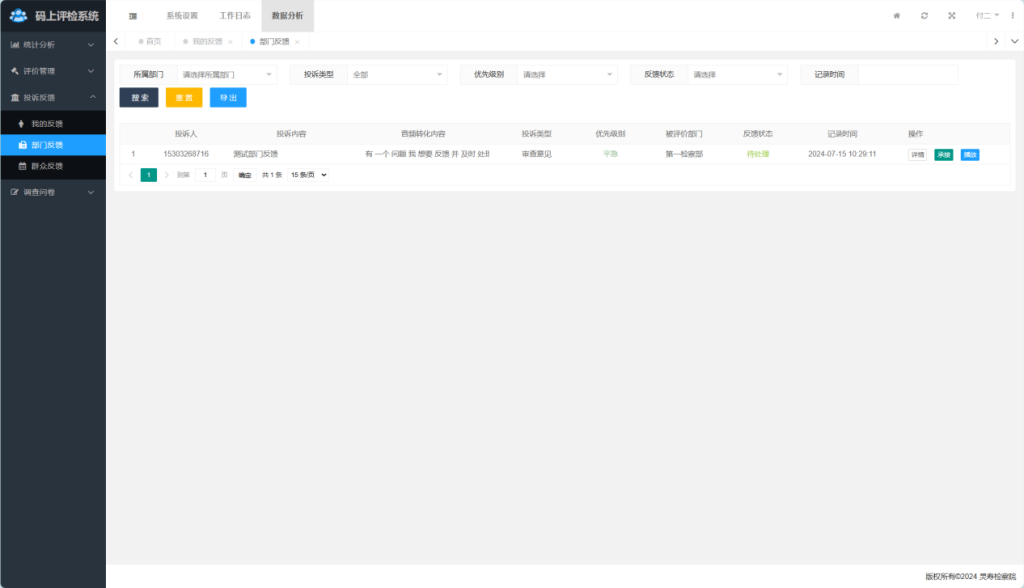Click the fullscreen icon in top-right toolbar
1024x588 pixels.
[952, 16]
